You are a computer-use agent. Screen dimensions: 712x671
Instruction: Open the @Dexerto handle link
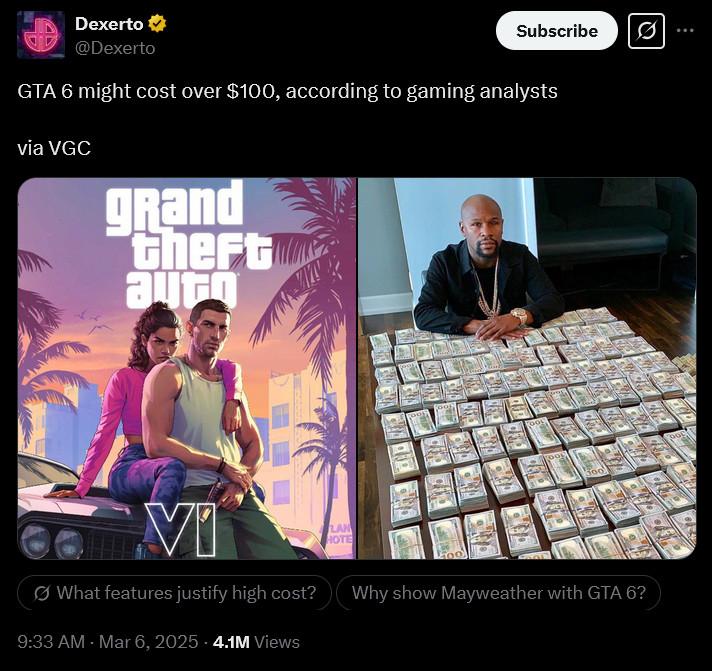pyautogui.click(x=115, y=48)
